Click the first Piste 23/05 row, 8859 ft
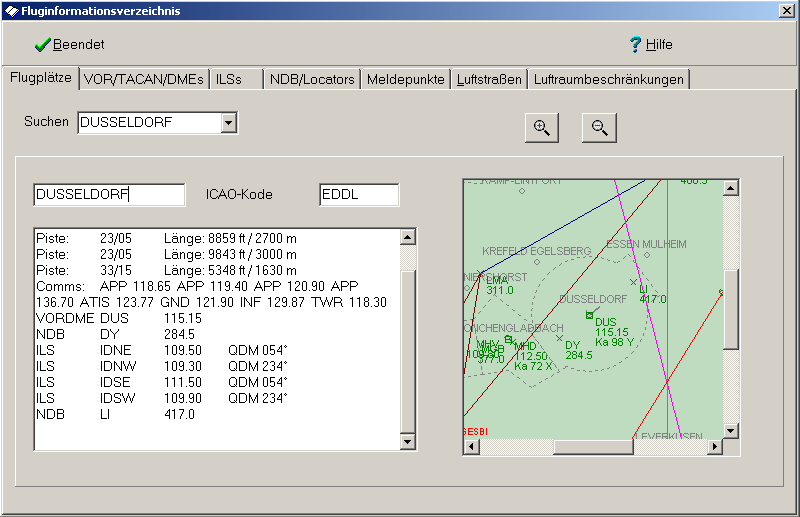Screen dimensions: 800x517 tap(166, 238)
